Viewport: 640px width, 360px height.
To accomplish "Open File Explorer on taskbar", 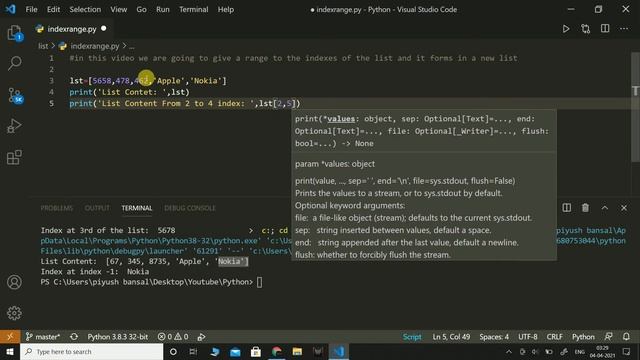I will click(297, 351).
